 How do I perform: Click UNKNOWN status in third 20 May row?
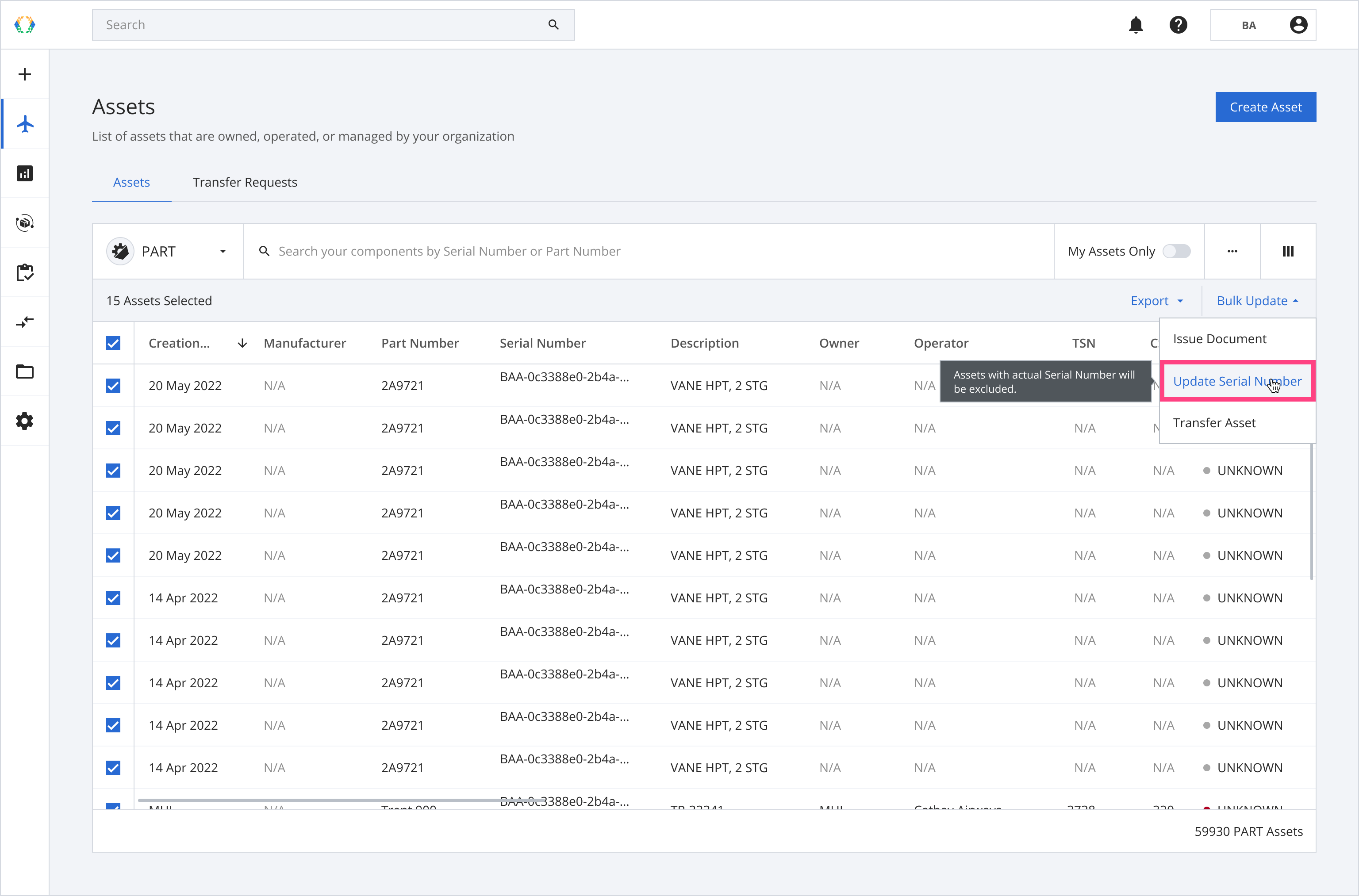coord(1249,470)
